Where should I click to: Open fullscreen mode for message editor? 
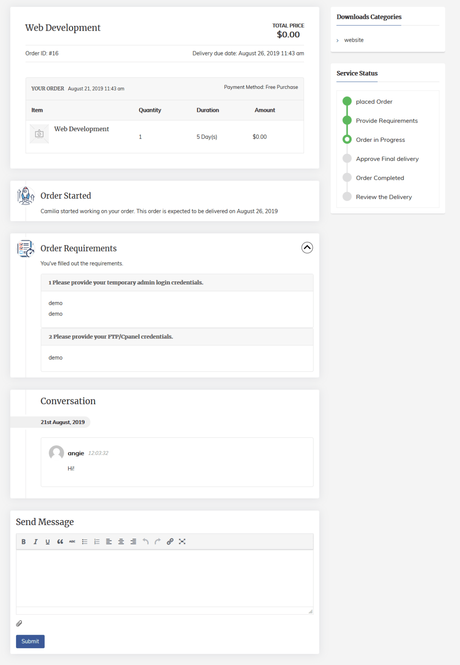click(182, 542)
